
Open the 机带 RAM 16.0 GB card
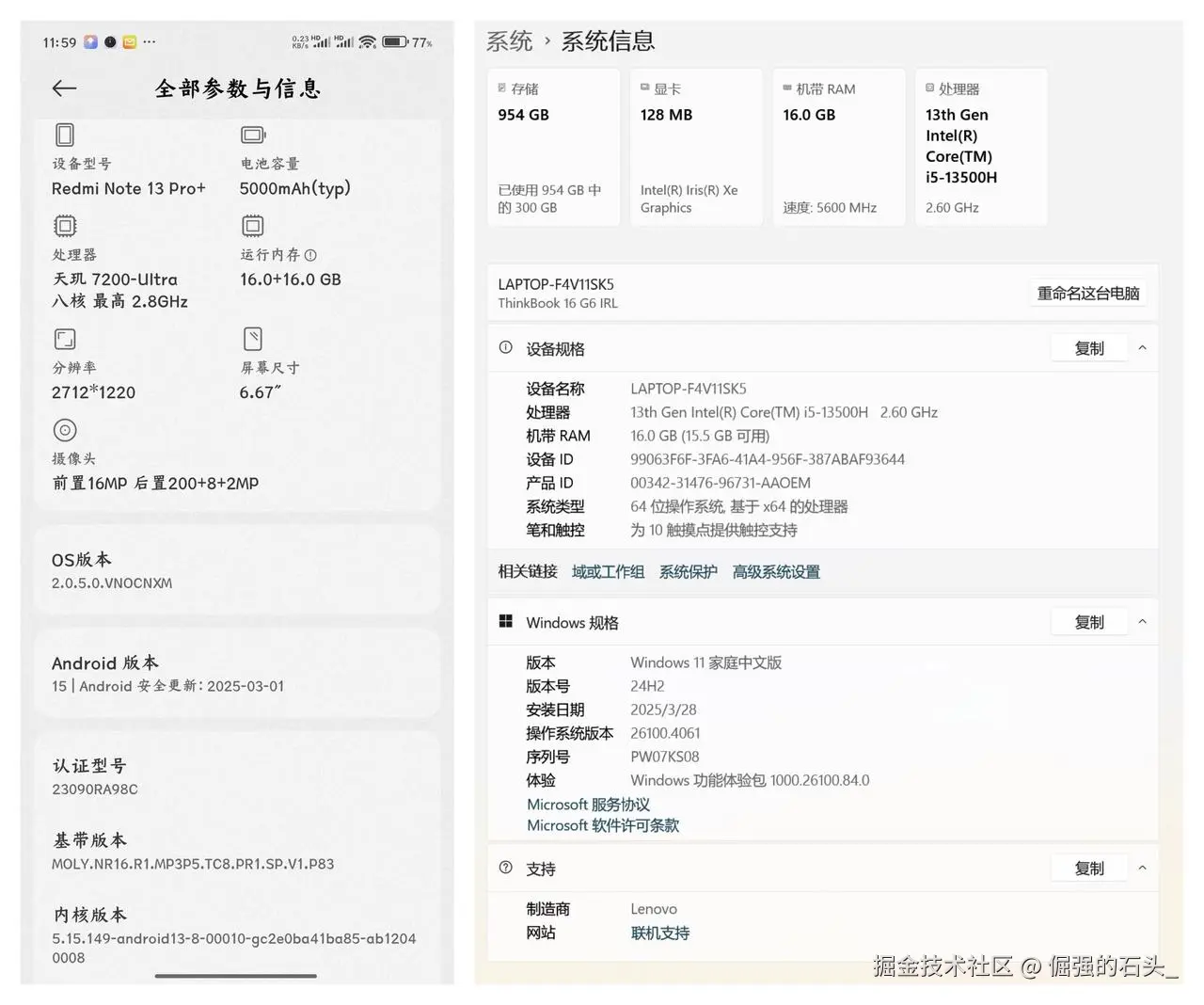coord(839,147)
